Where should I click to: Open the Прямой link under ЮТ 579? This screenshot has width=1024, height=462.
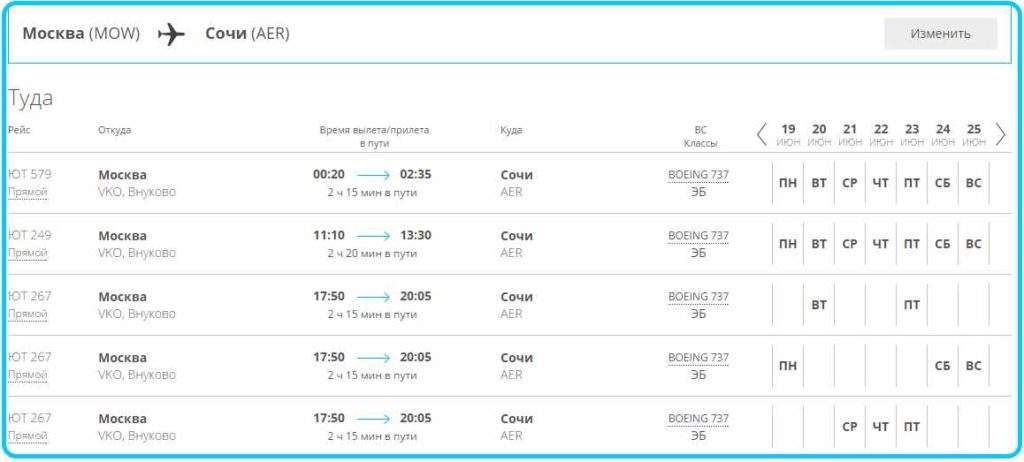click(x=28, y=192)
